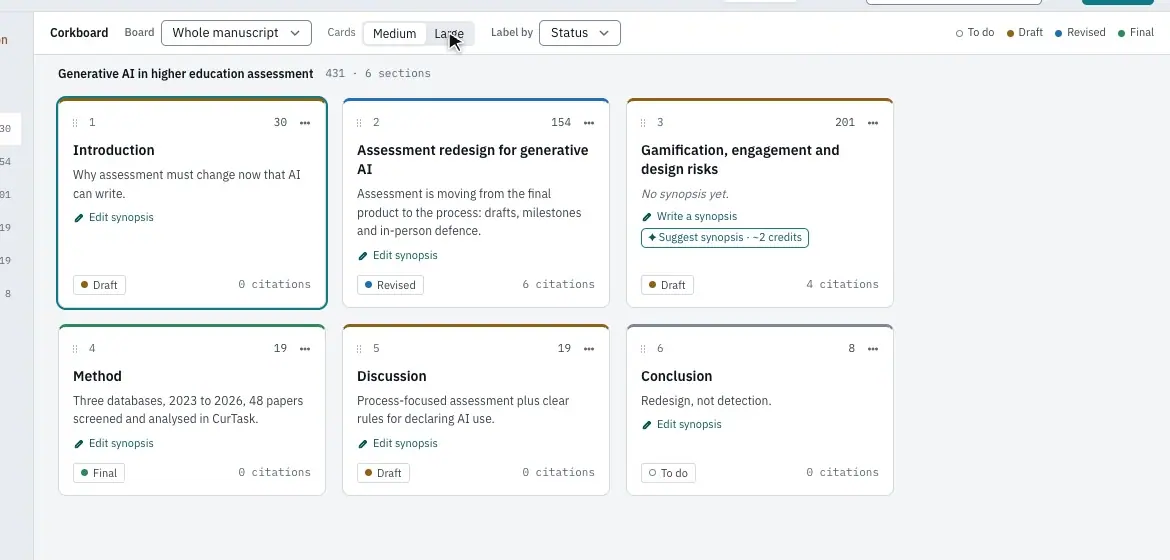
Task: Click the pencil icon on the Discussion card
Action: click(x=363, y=444)
